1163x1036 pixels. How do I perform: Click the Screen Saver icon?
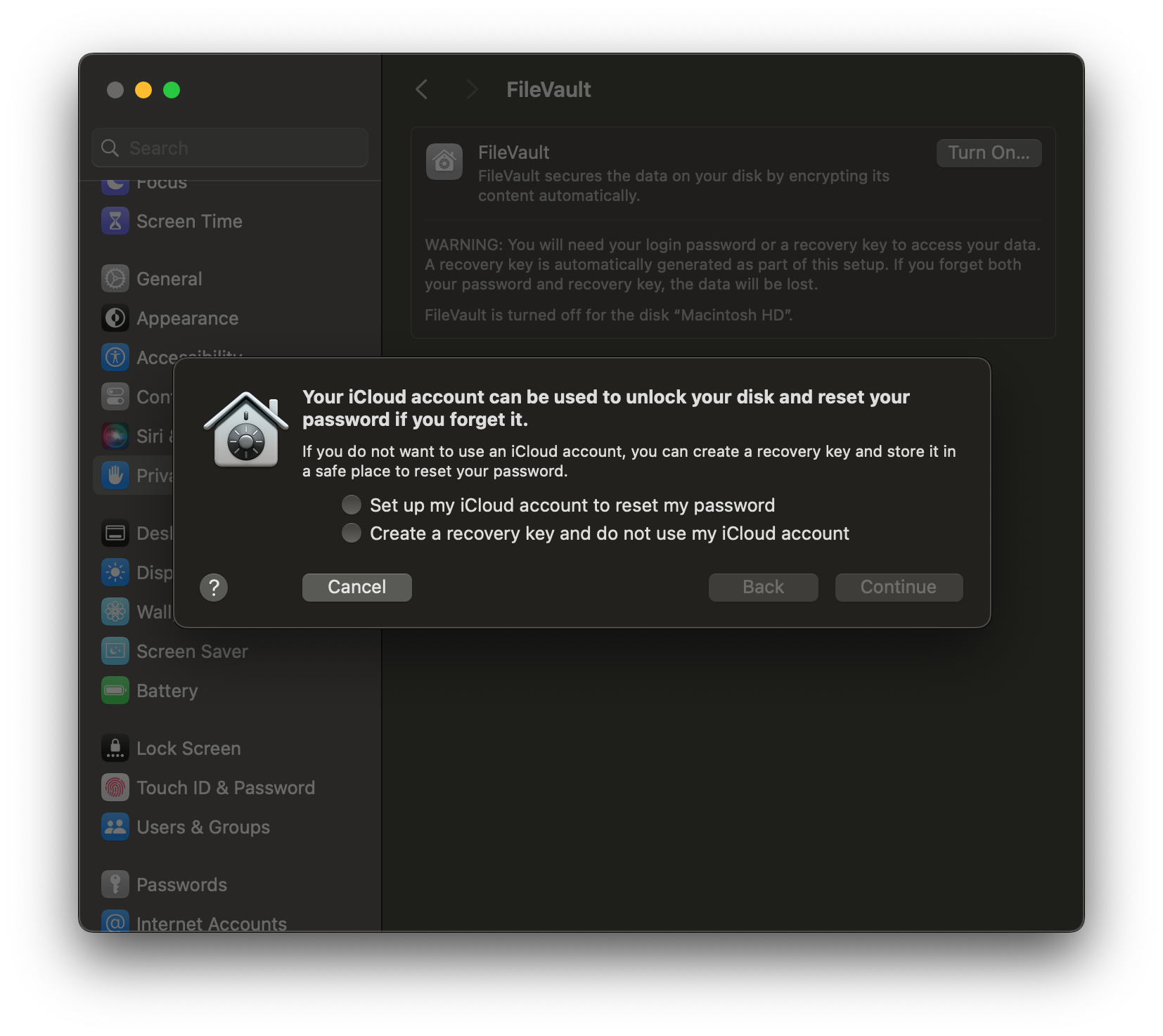point(115,652)
